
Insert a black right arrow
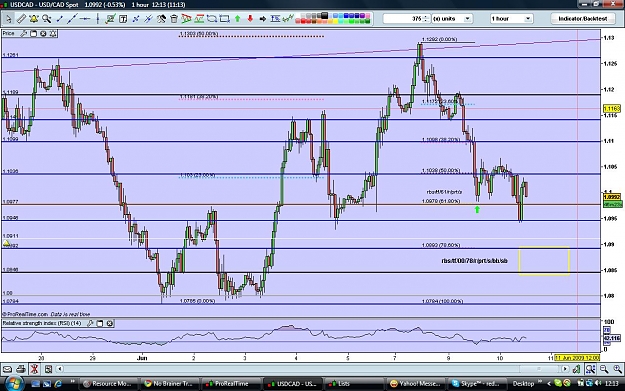point(263,19)
